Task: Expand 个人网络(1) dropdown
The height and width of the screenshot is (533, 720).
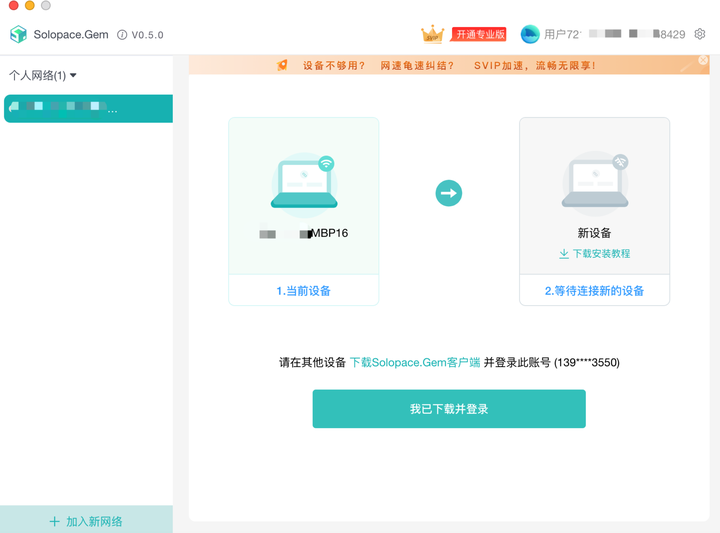Action: pos(43,75)
